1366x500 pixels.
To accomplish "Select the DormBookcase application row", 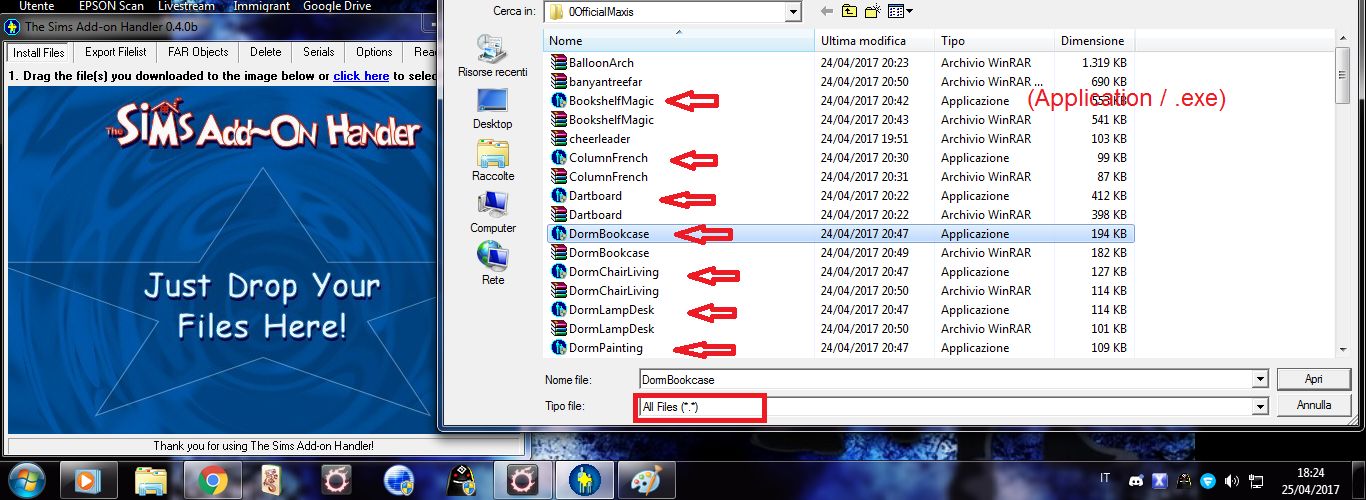I will pyautogui.click(x=840, y=234).
